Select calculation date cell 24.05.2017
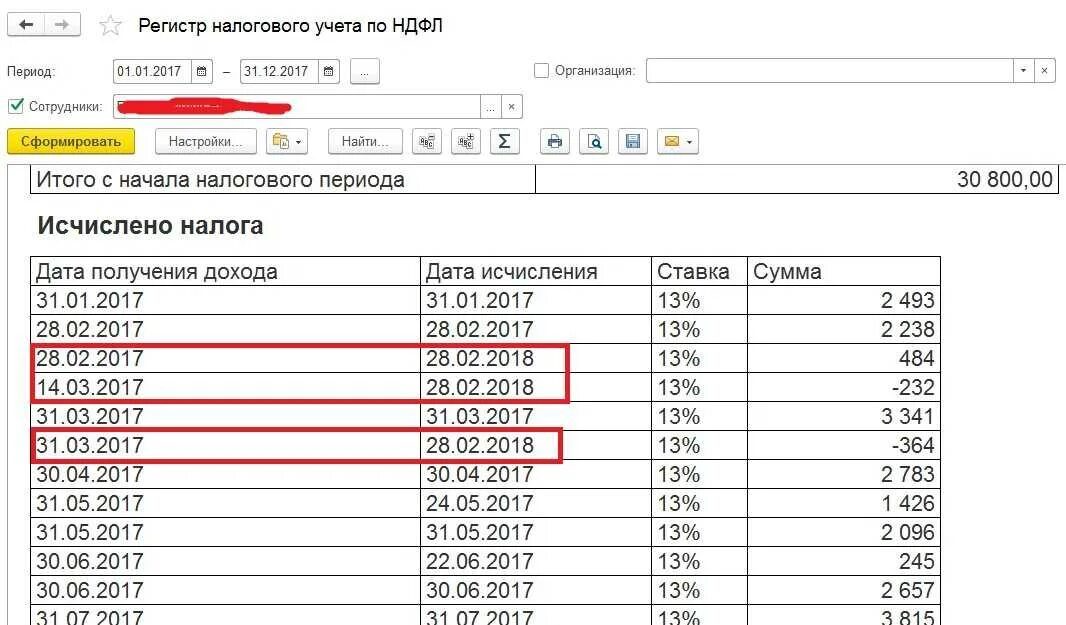The image size is (1066, 625). coord(536,503)
